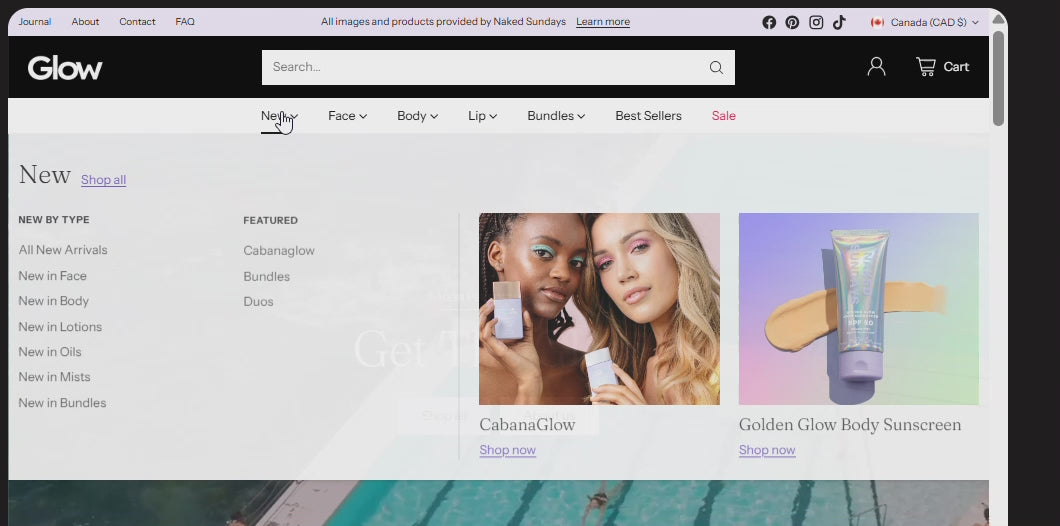1060x526 pixels.
Task: Select All New Arrivals
Action: tap(63, 250)
